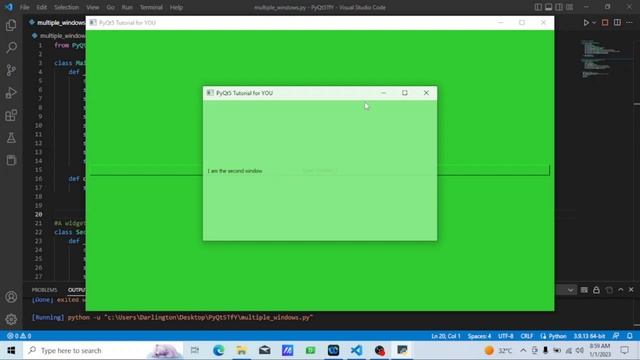
Task: Toggle secondary side bar layout icon
Action: point(559,7)
